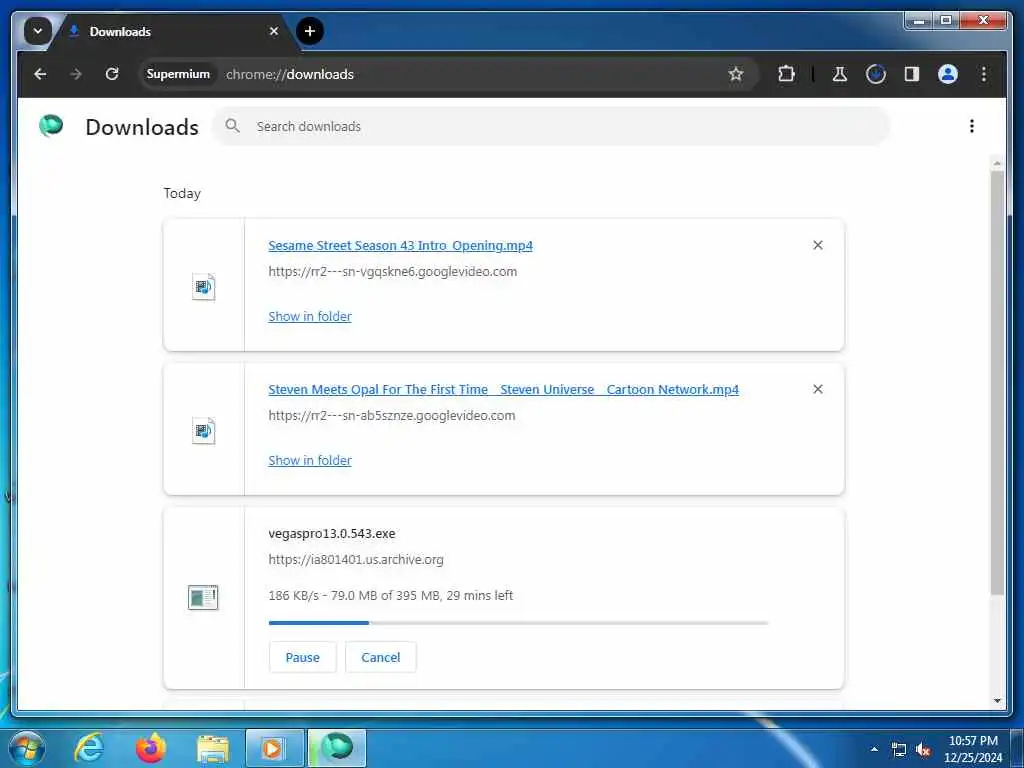
Task: Click the network tray icon
Action: 899,750
